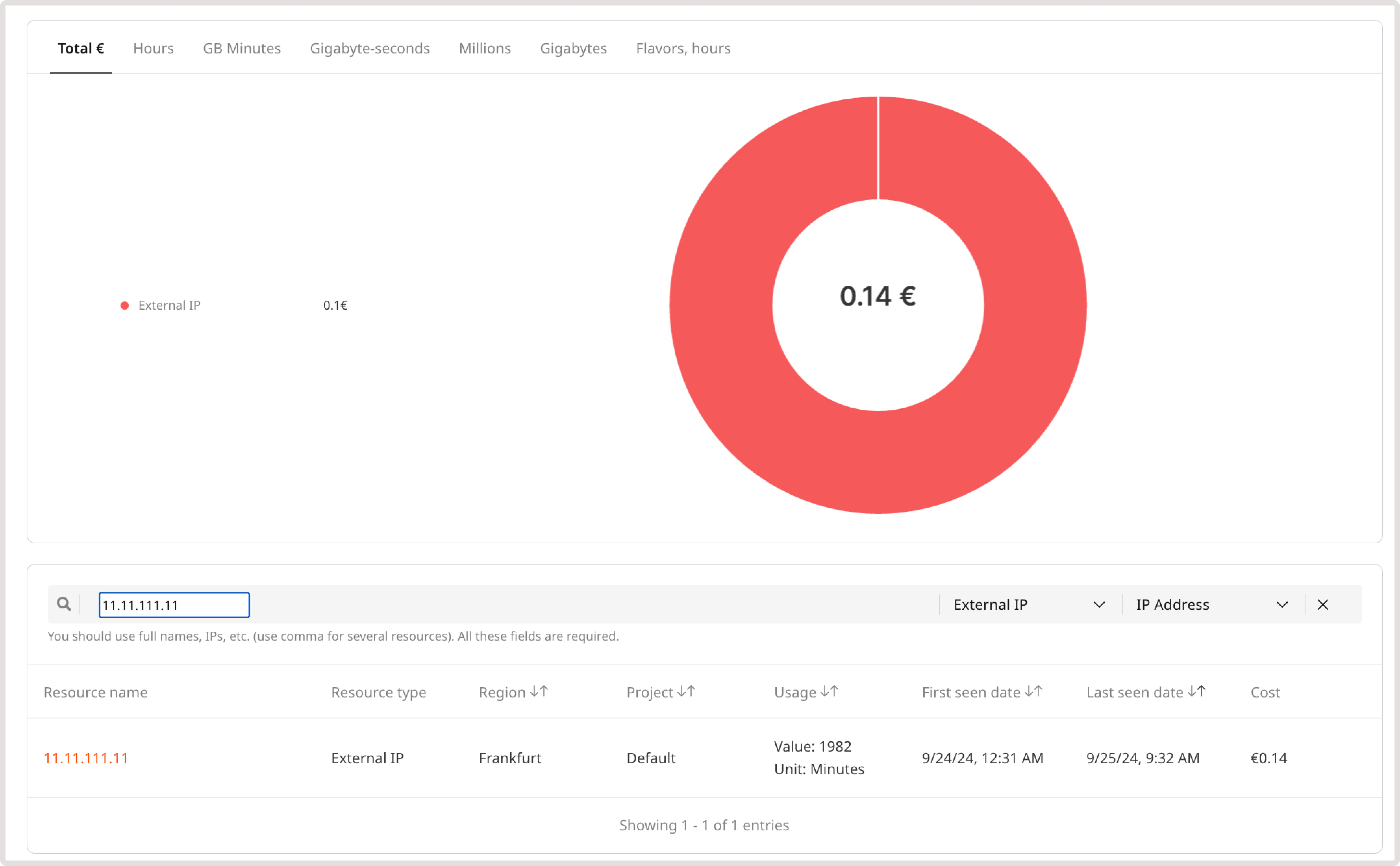This screenshot has width=1400, height=866.
Task: Click the X icon to clear the filter
Action: [x=1323, y=604]
